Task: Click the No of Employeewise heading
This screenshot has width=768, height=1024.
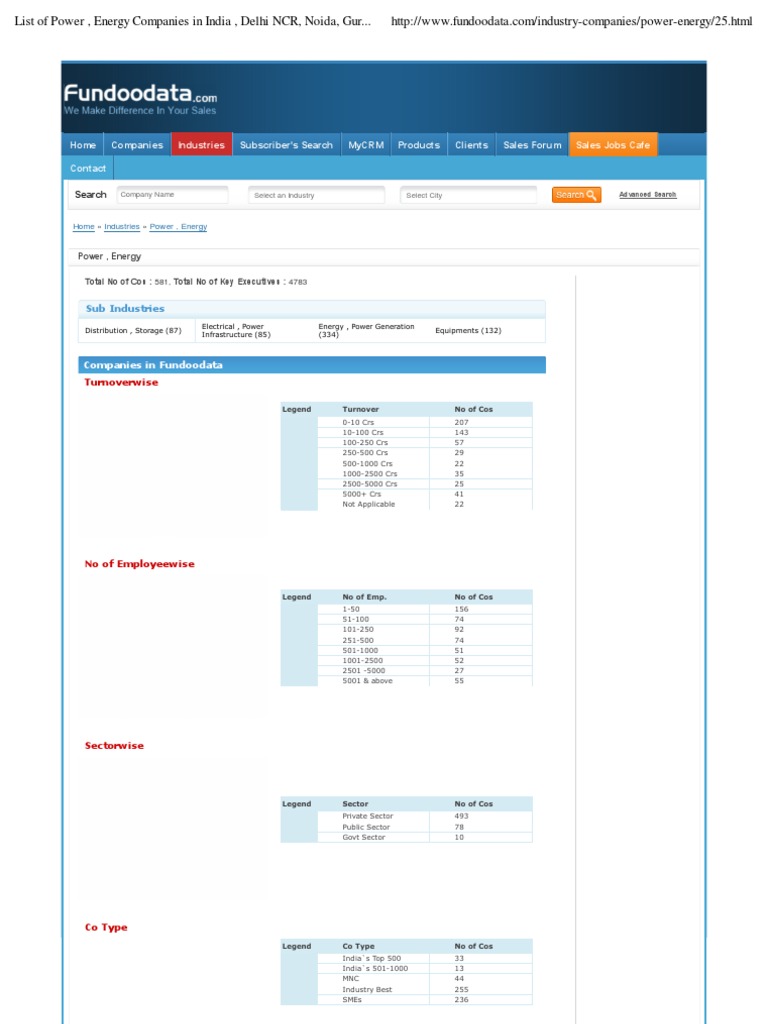Action: (x=139, y=564)
